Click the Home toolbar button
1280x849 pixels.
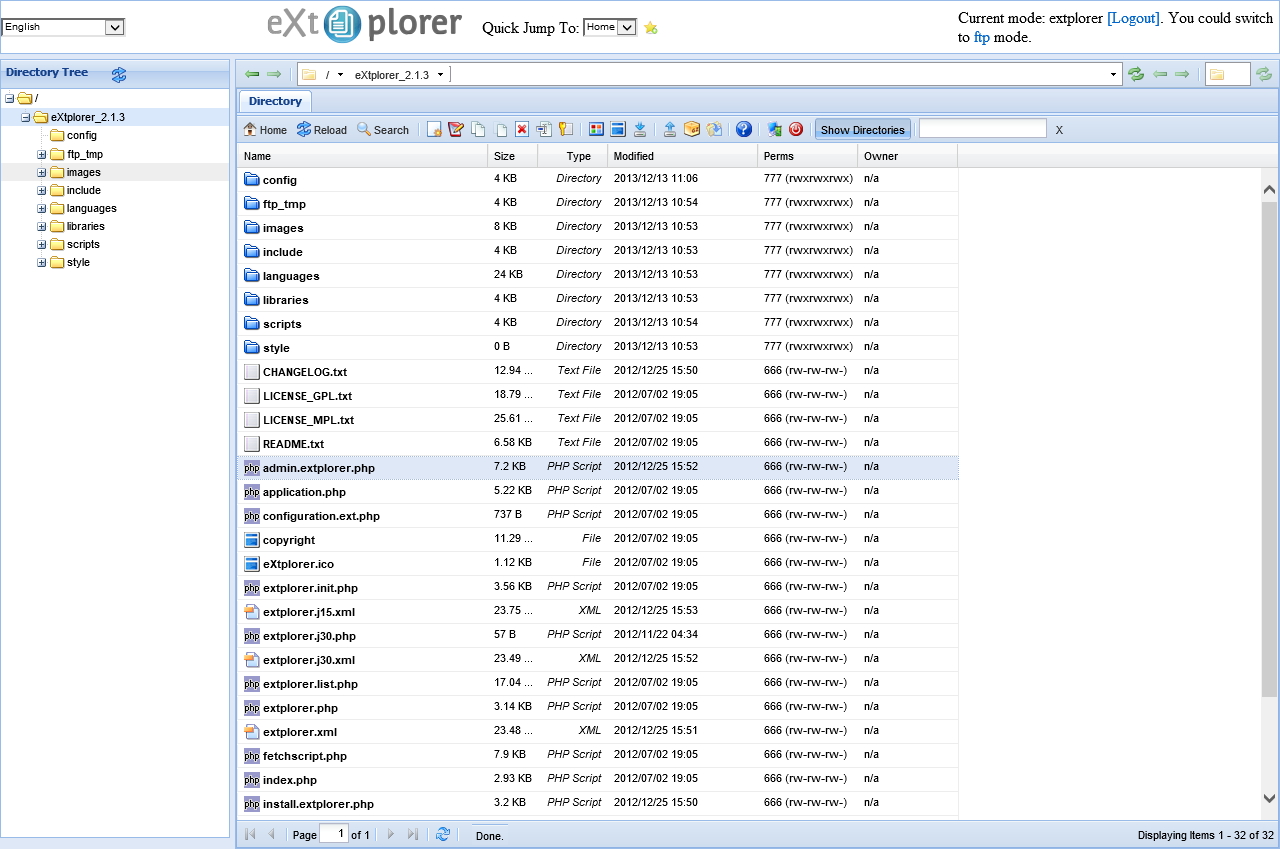click(x=265, y=130)
